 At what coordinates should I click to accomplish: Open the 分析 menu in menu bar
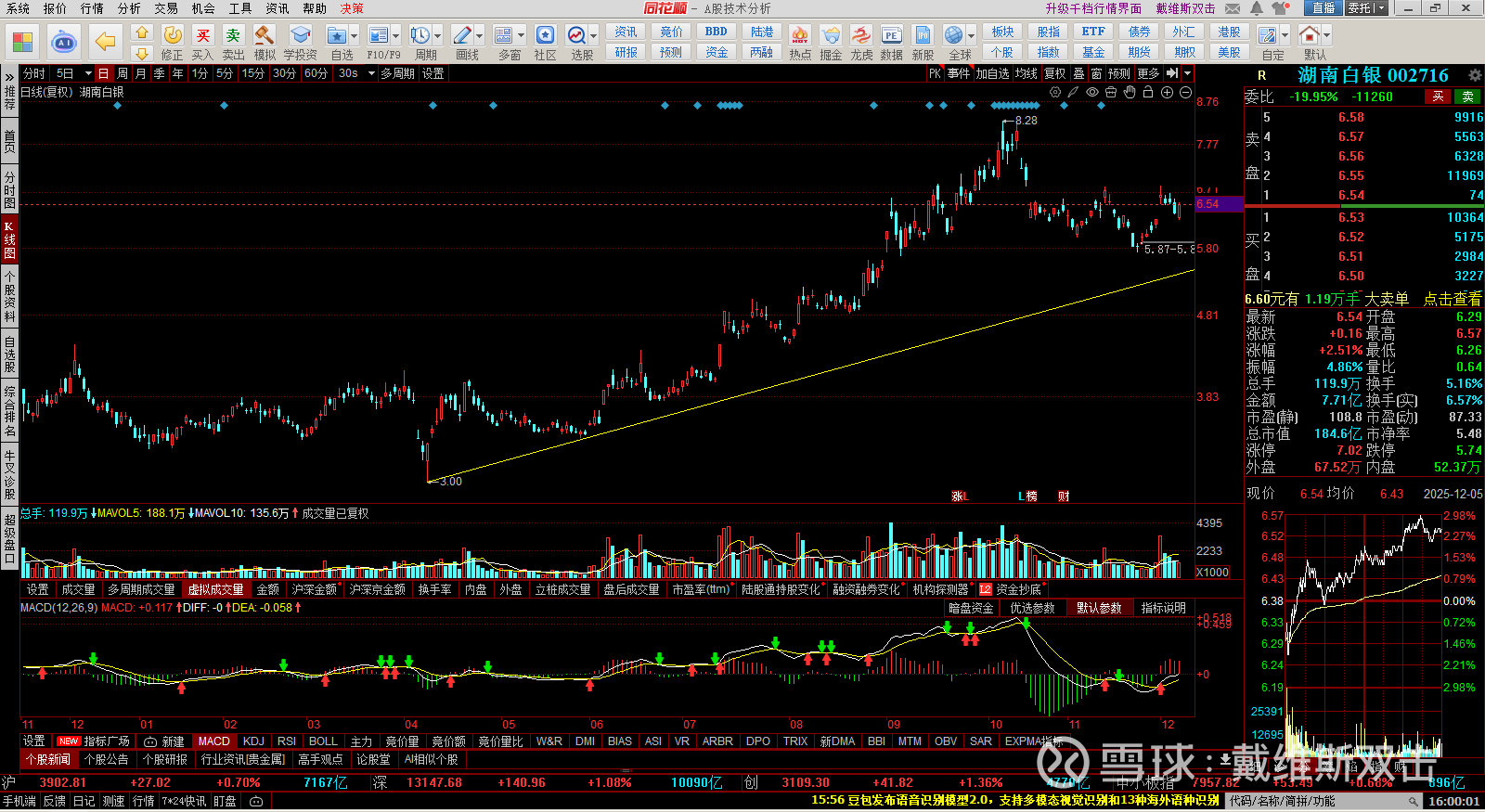coord(129,8)
